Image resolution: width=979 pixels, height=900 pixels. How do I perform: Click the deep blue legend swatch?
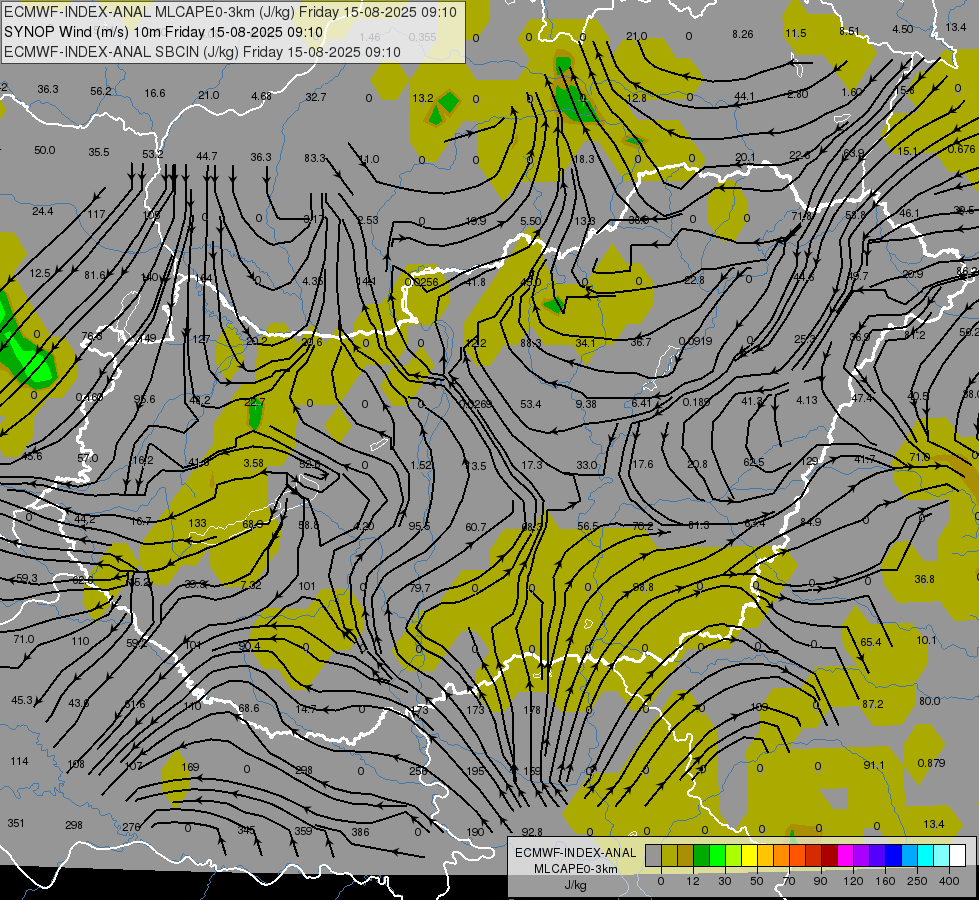click(893, 856)
